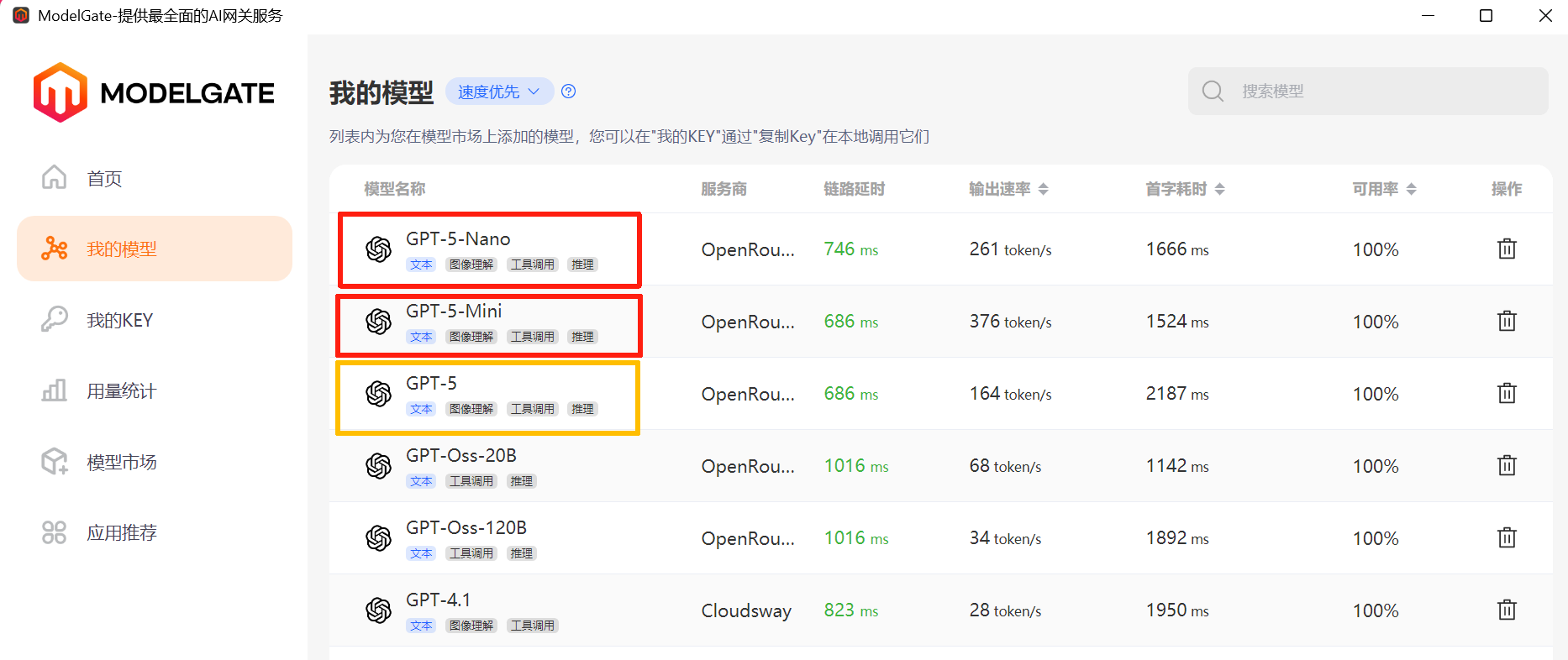Viewport: 1568px width, 660px height.
Task: Click the search magnifier icon
Action: 1213,91
